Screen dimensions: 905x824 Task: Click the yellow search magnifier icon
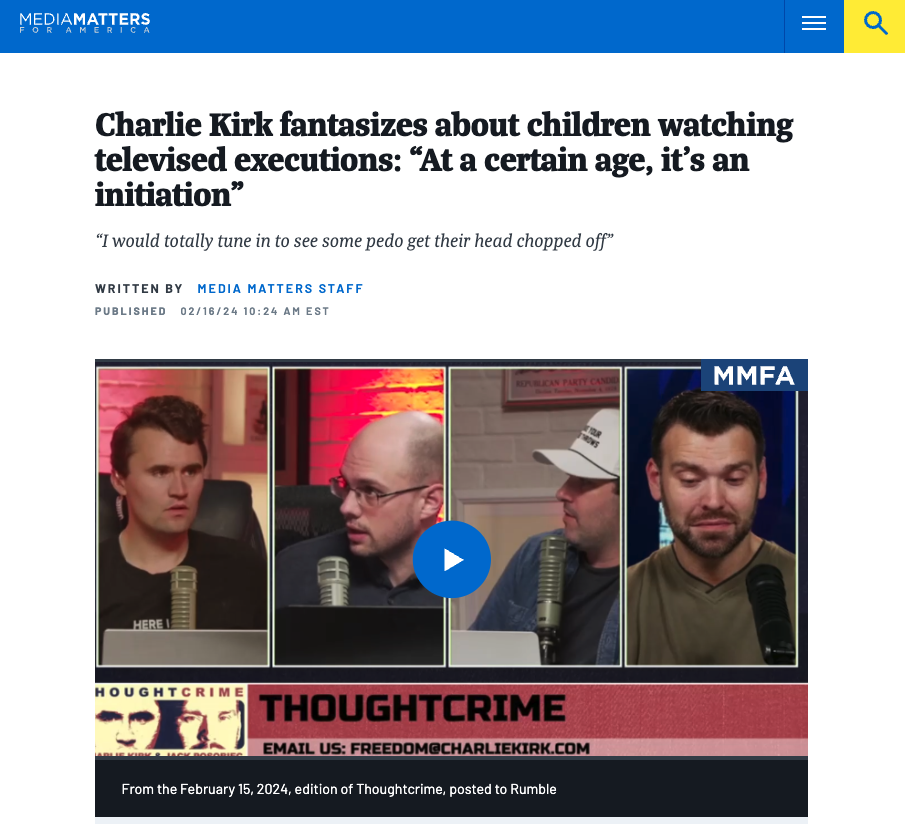pos(874,24)
